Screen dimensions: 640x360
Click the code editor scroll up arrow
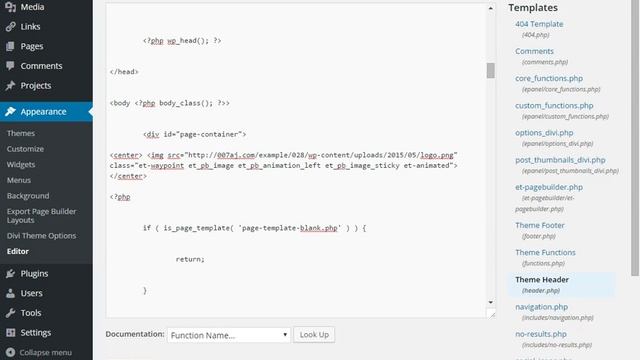coord(491,8)
